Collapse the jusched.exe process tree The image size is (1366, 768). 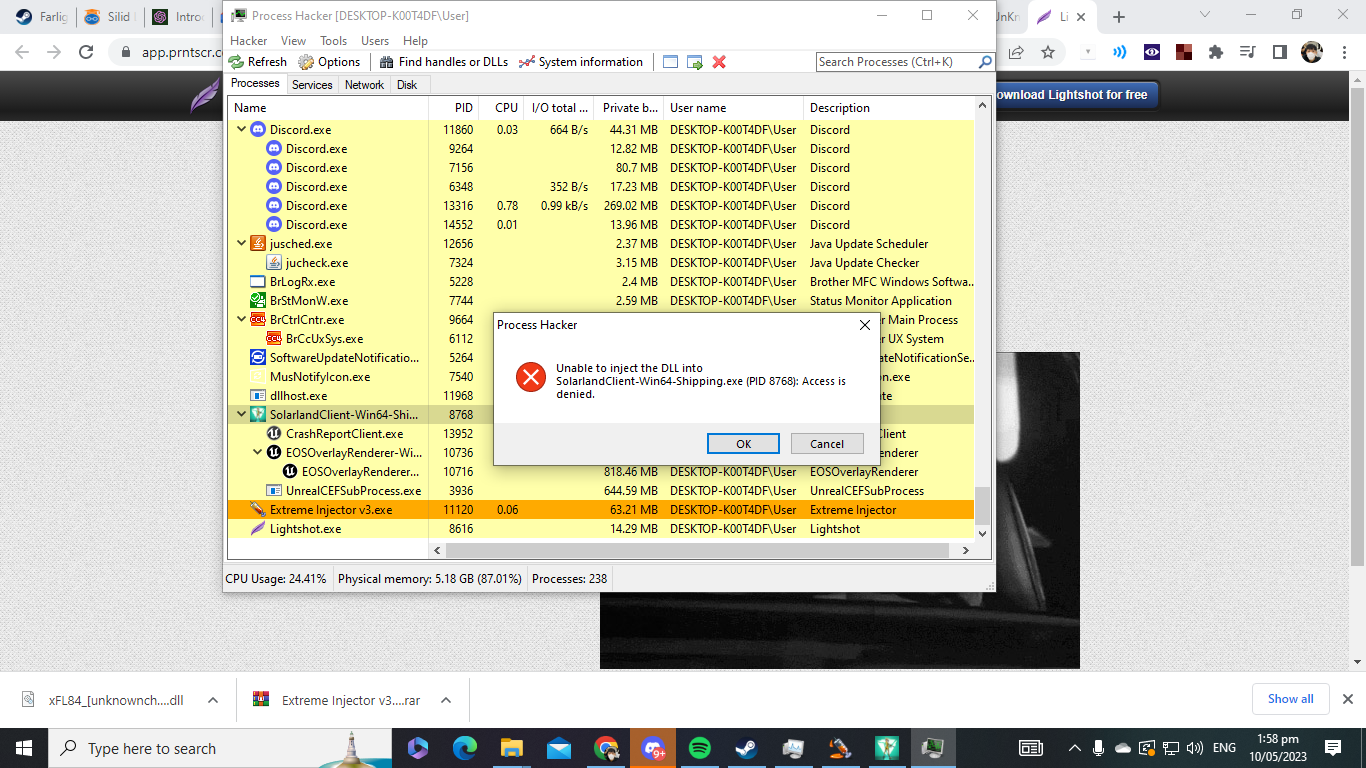click(x=241, y=244)
